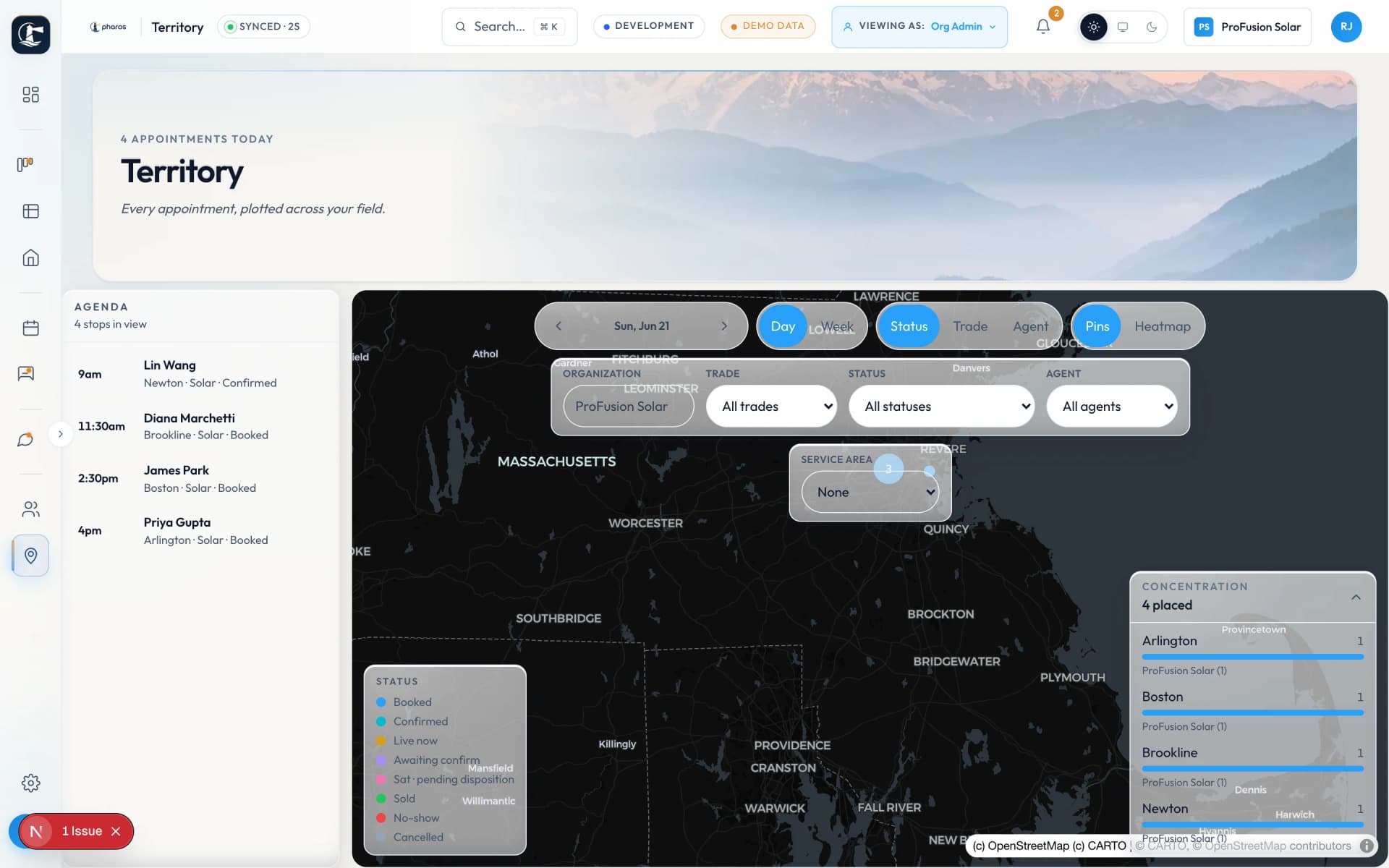Click the 1 Issue button
The width and height of the screenshot is (1389, 868).
(x=82, y=831)
